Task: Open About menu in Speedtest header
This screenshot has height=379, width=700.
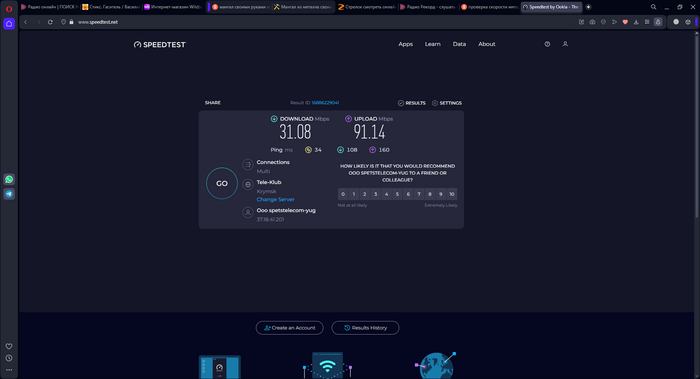Action: pos(487,44)
